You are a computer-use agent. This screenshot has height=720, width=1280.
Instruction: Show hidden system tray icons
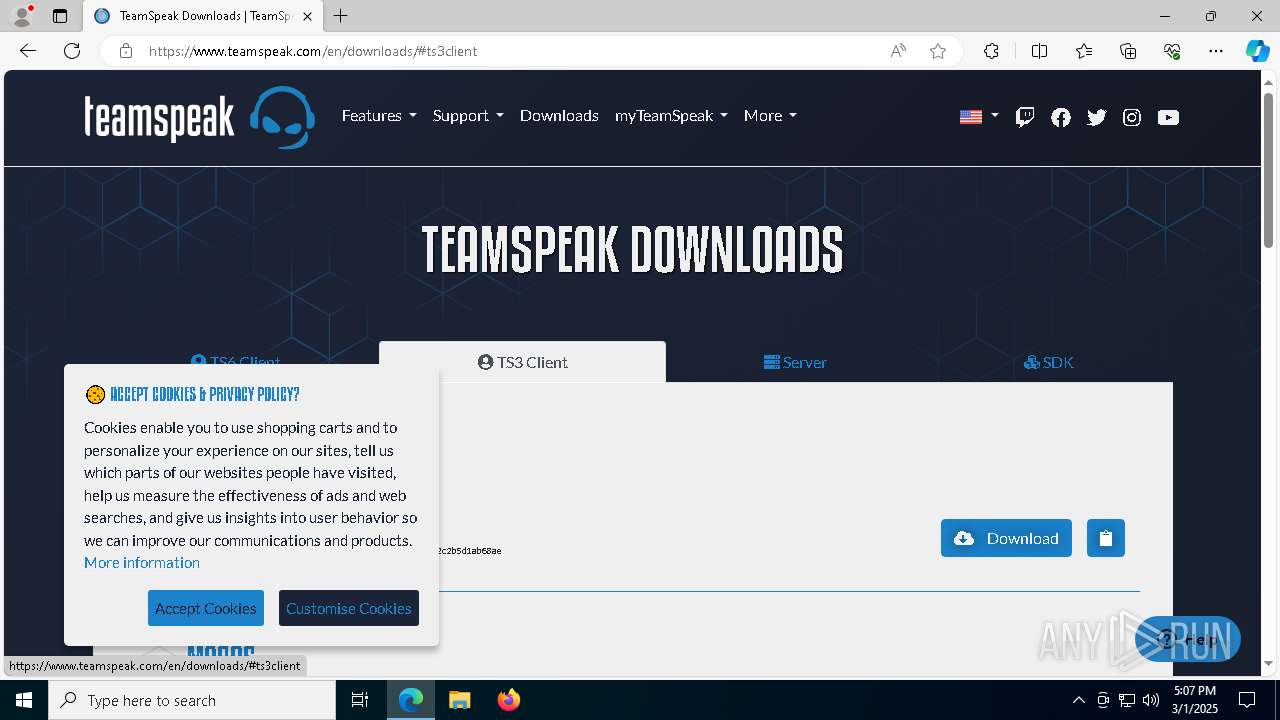[x=1078, y=700]
